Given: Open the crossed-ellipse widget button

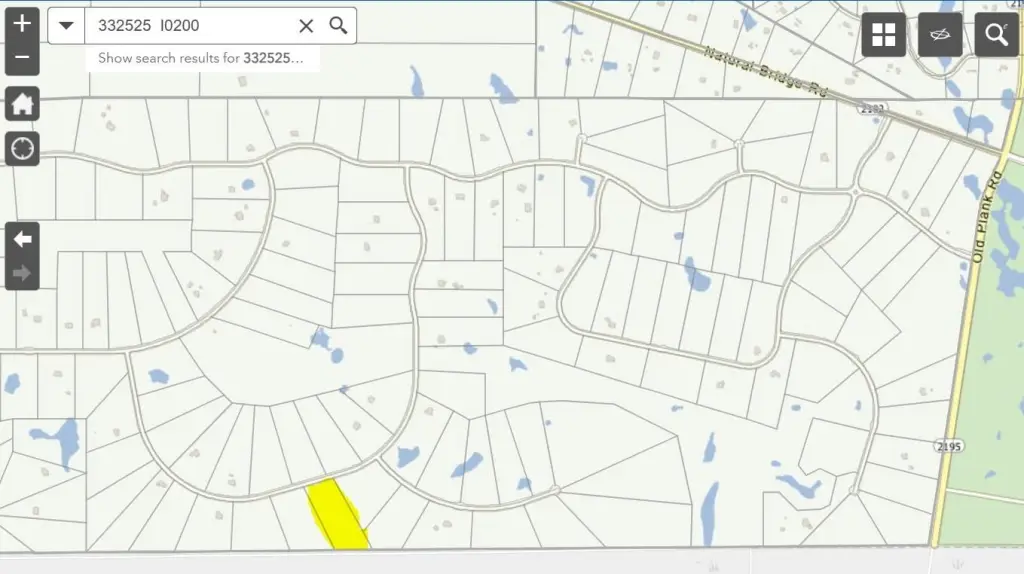Looking at the screenshot, I should coord(940,35).
